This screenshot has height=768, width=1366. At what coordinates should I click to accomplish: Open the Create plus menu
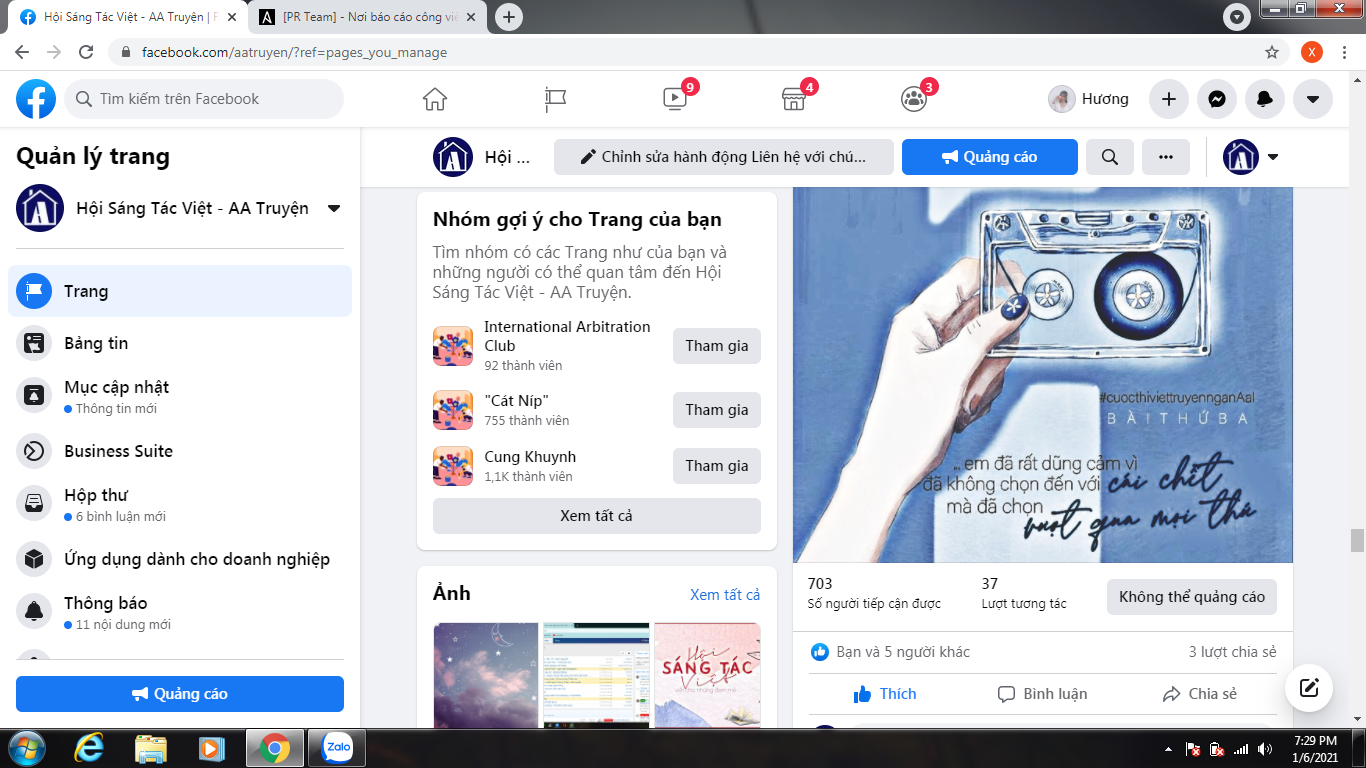[x=1168, y=99]
